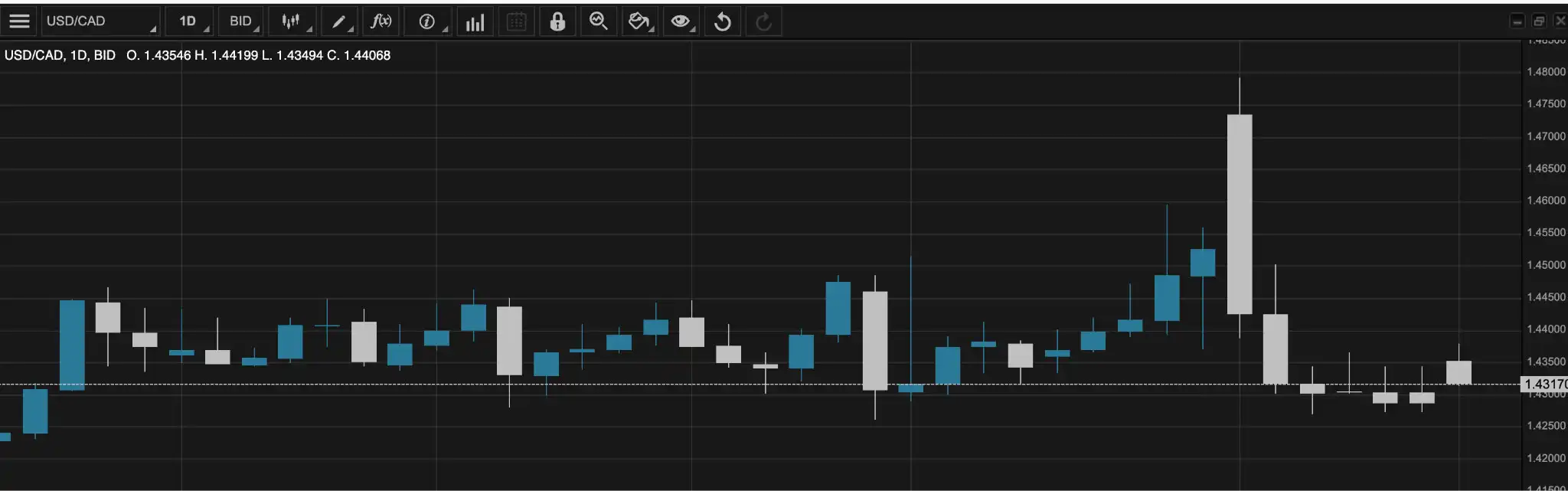Click the current price label 1.4317
Image resolution: width=1568 pixels, height=491 pixels.
coord(1543,384)
